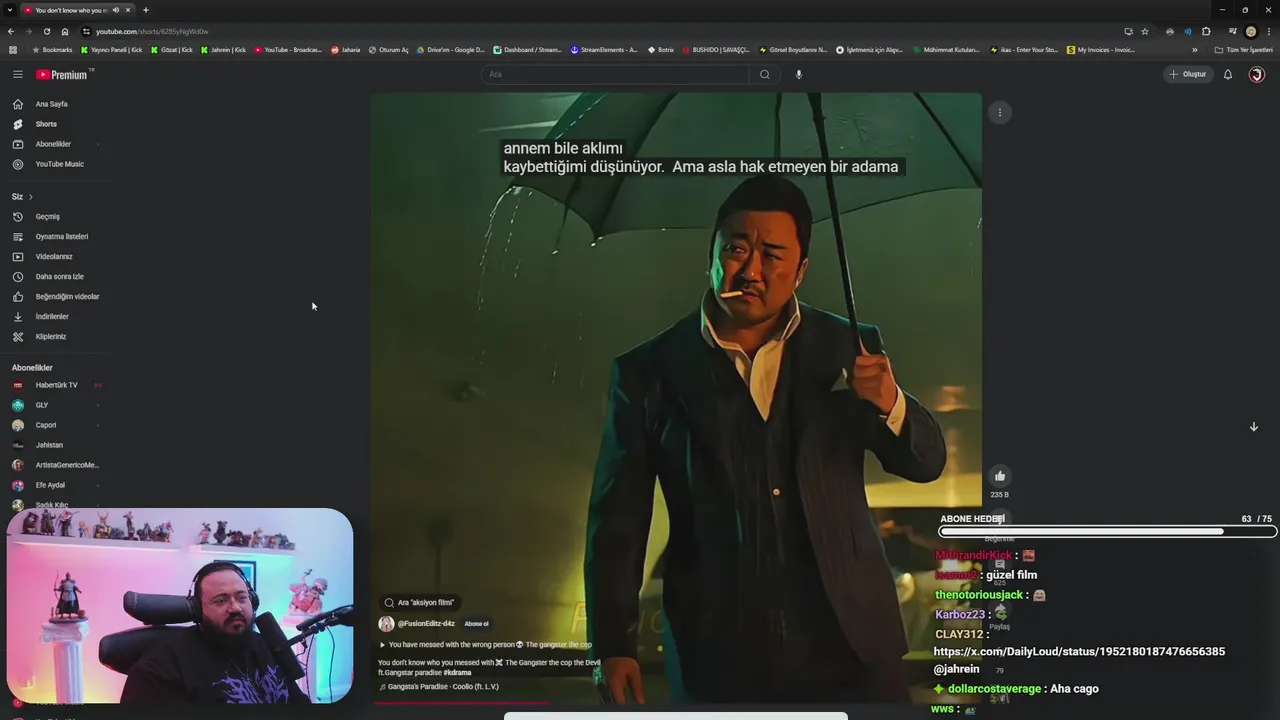Subscribe with the Abone ol button

pos(476,624)
